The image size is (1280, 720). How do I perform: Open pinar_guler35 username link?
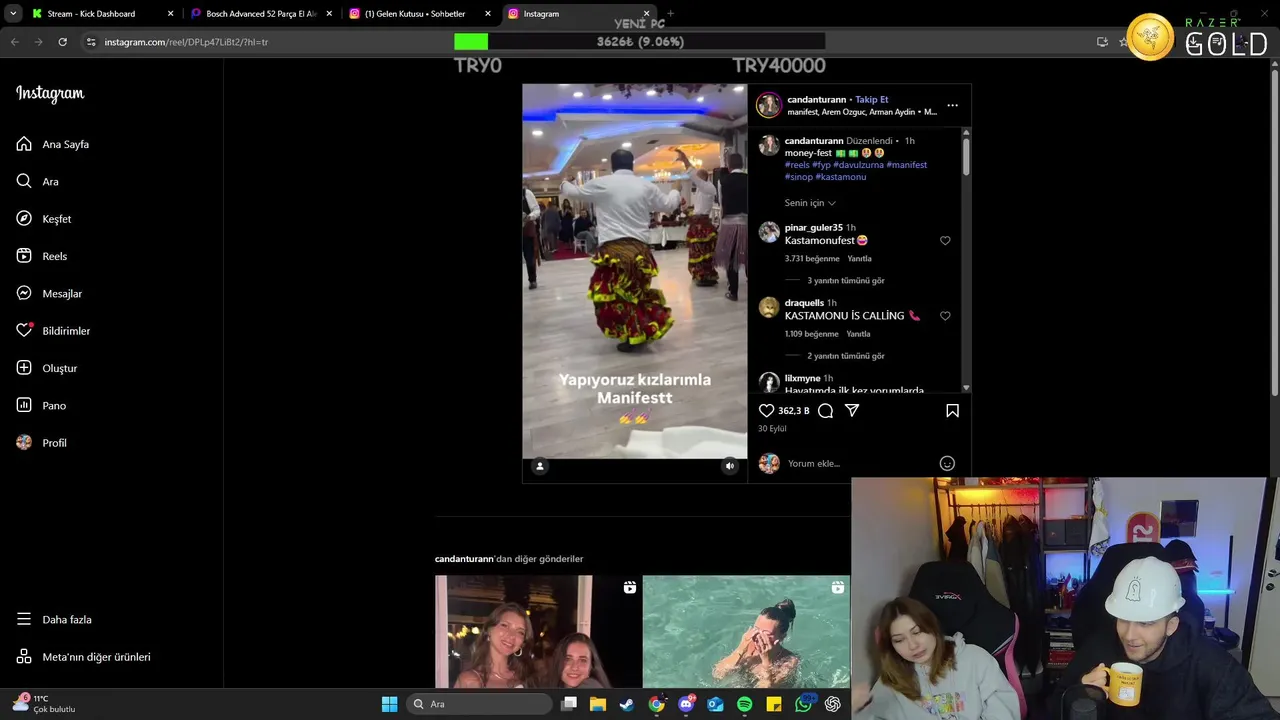pyautogui.click(x=814, y=228)
